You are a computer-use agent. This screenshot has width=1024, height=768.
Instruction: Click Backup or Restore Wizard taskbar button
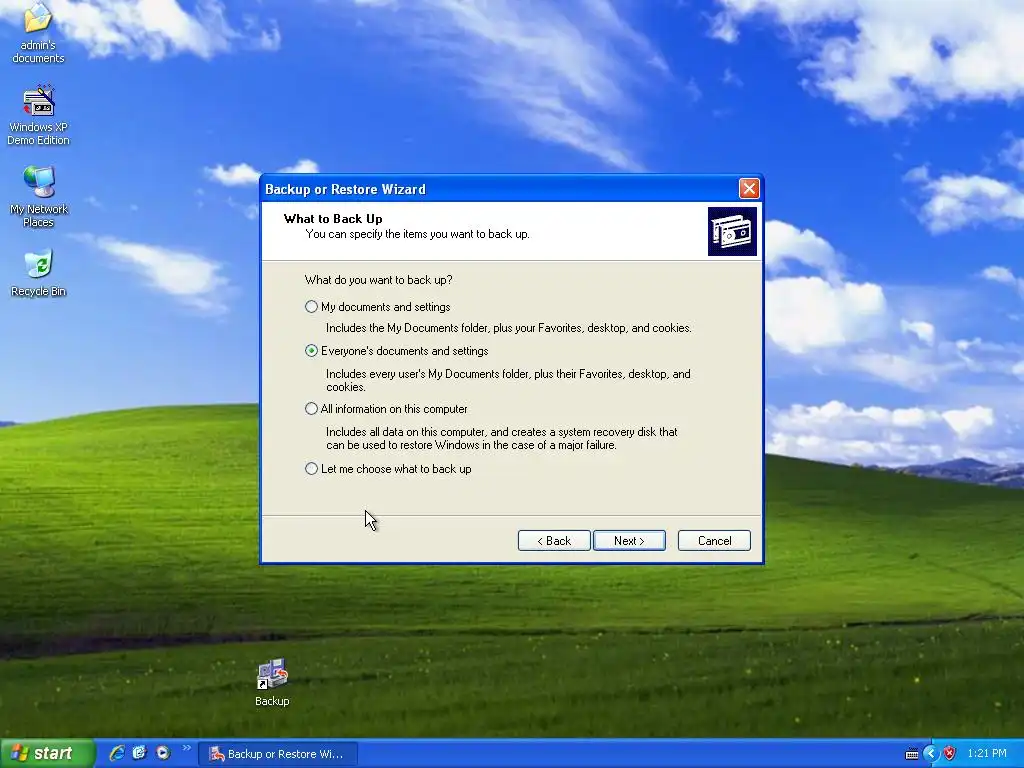[x=278, y=754]
